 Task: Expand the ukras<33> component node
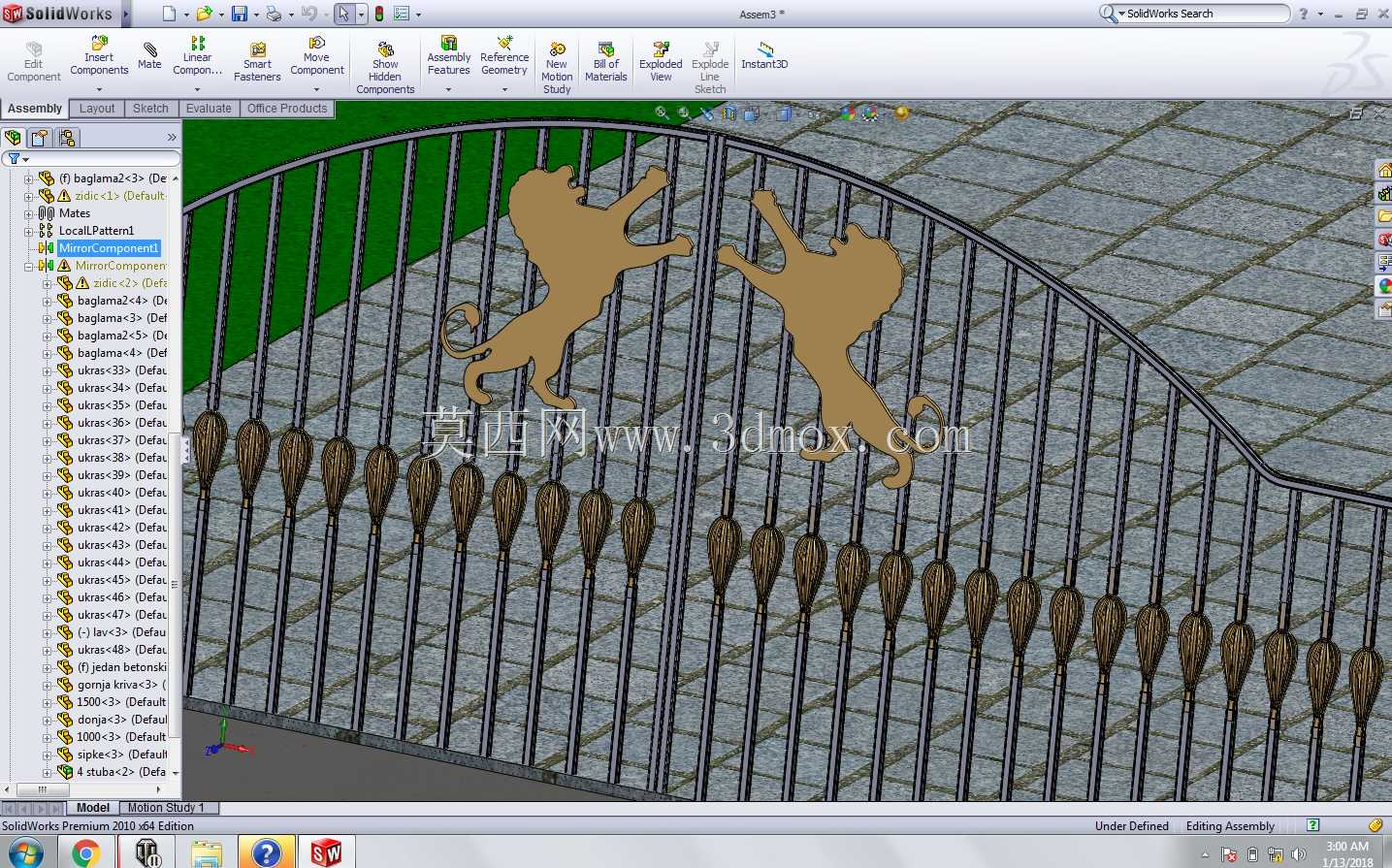(x=47, y=370)
